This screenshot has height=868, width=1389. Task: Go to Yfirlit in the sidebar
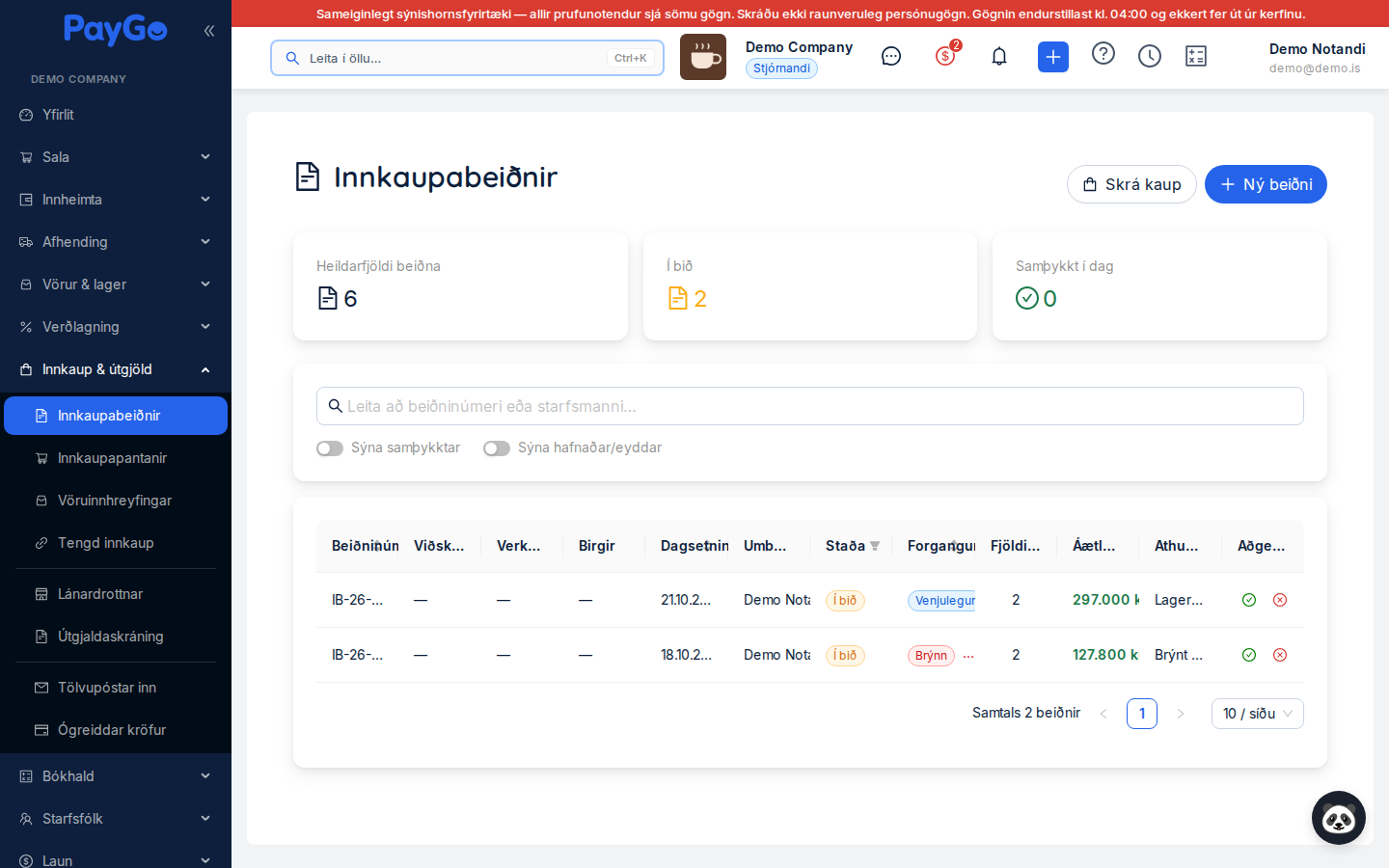coord(116,115)
